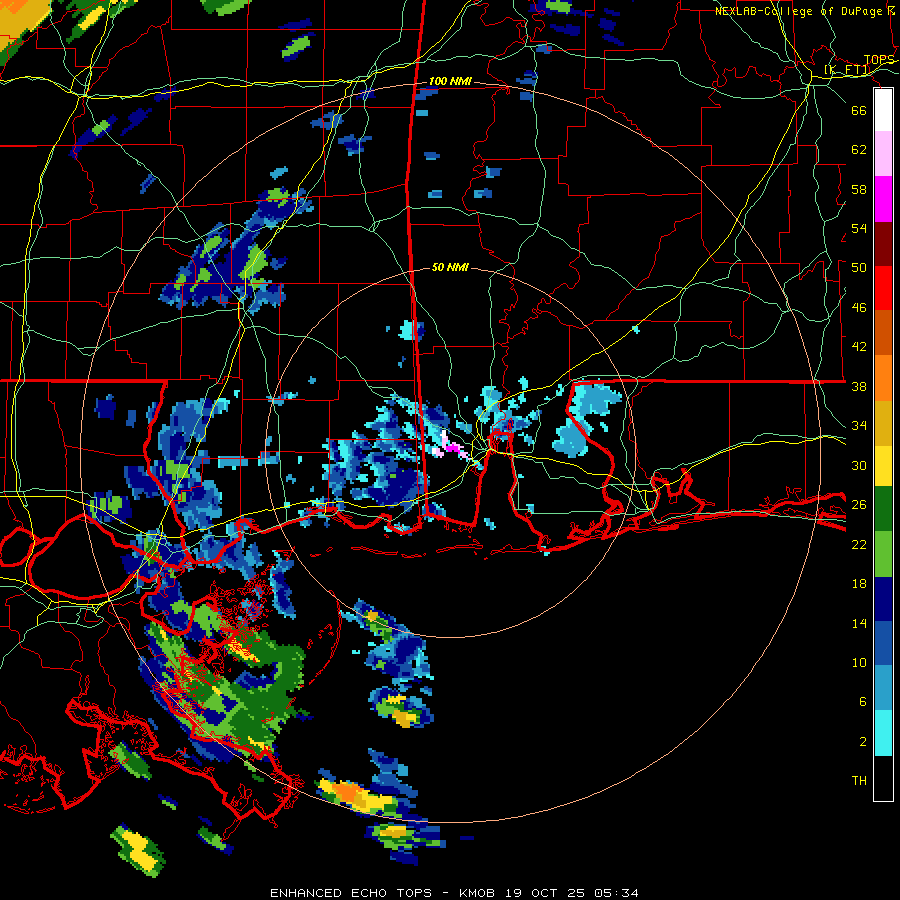This screenshot has width=900, height=900.
Task: Click the legend value 46
Action: [x=859, y=307]
